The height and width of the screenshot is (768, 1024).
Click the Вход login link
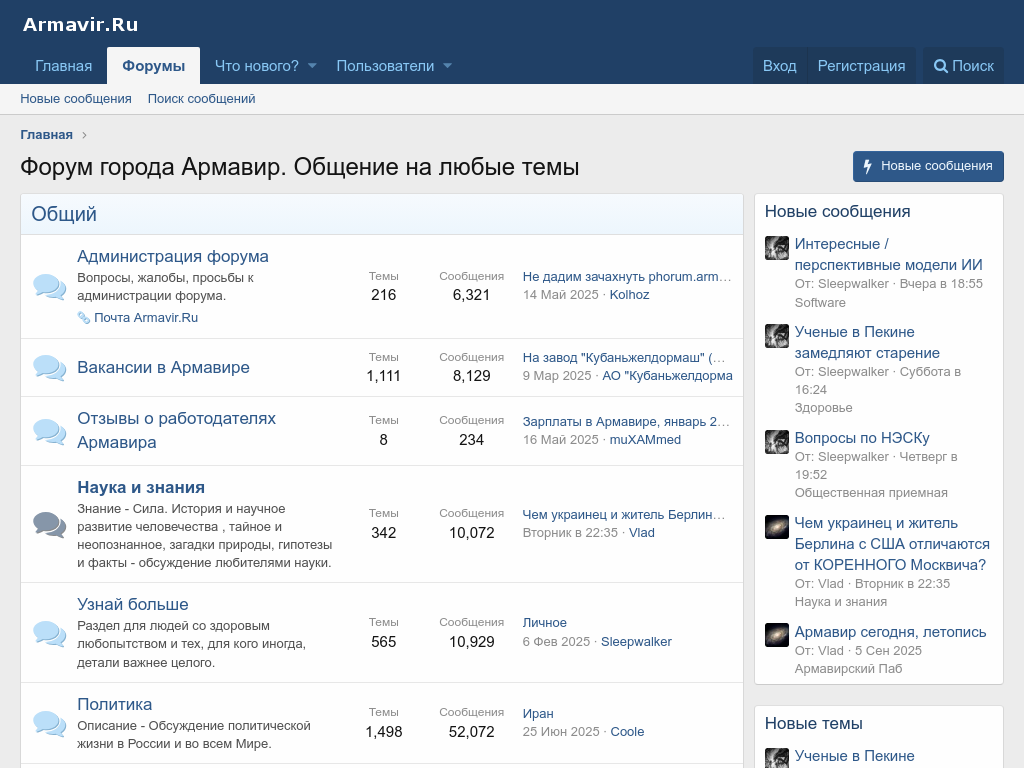point(779,66)
